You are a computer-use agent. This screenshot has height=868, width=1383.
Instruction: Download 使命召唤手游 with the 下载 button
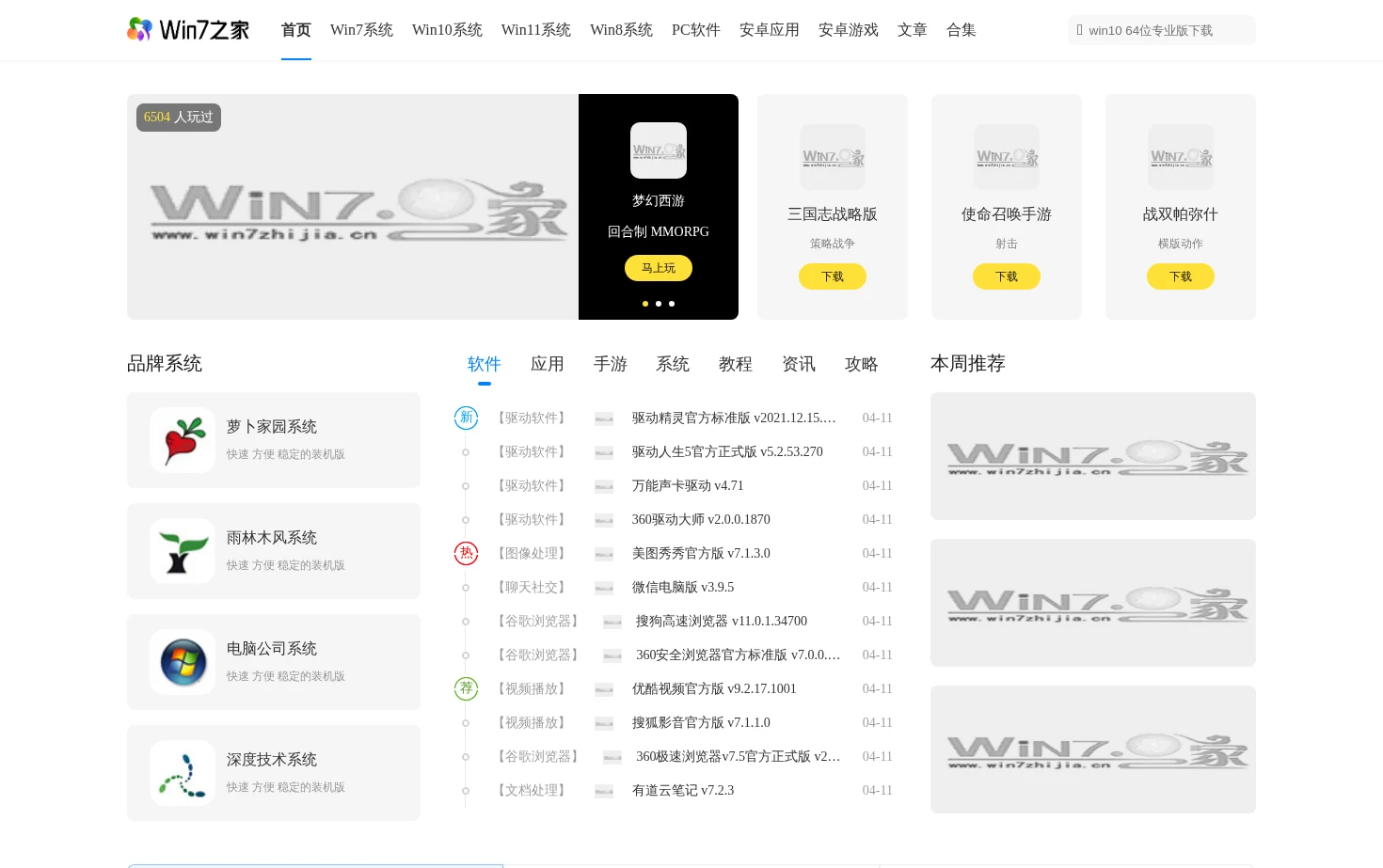click(1007, 276)
